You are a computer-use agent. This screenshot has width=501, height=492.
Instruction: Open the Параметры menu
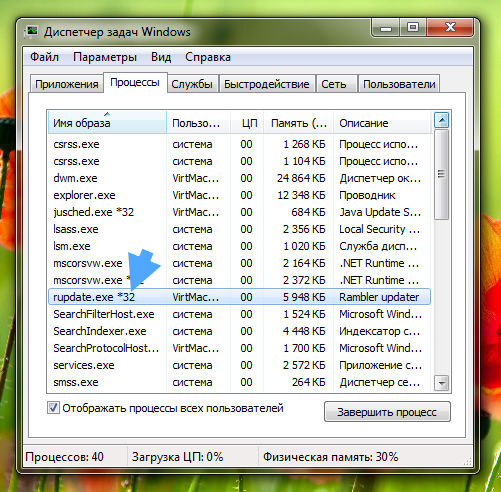click(x=105, y=57)
